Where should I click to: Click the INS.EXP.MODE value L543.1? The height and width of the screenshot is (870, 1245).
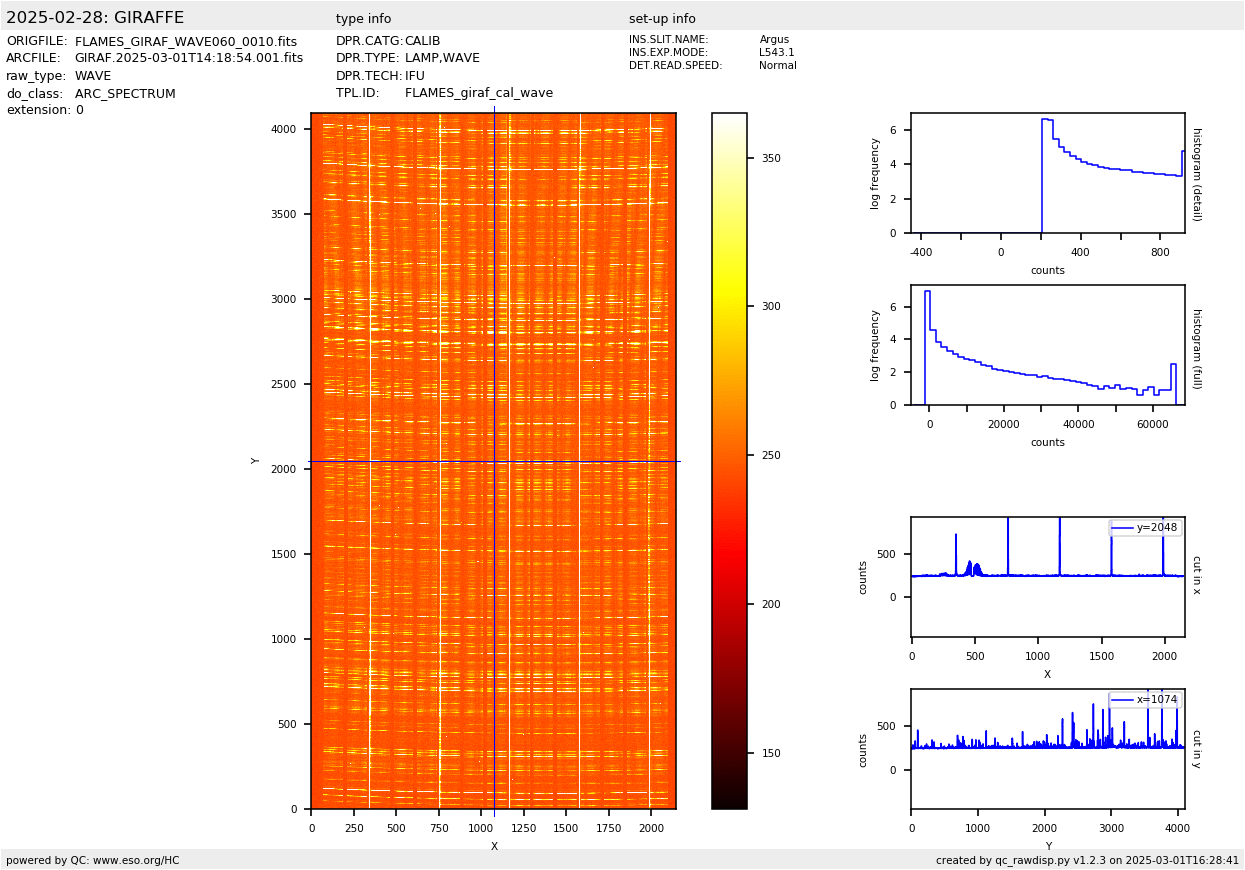[x=777, y=53]
